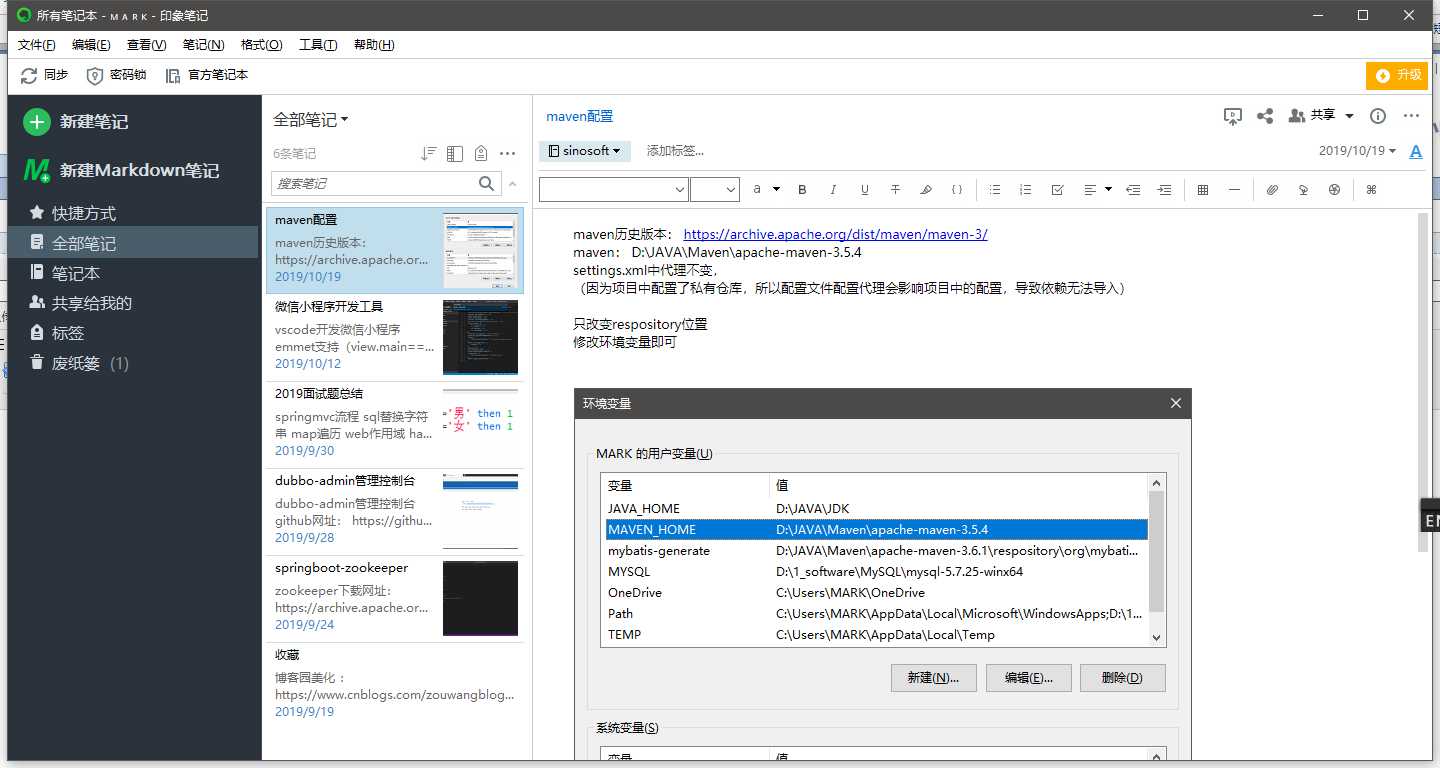Click the highlighter pen icon
Screen dimensions: 1440x768
coord(926,190)
